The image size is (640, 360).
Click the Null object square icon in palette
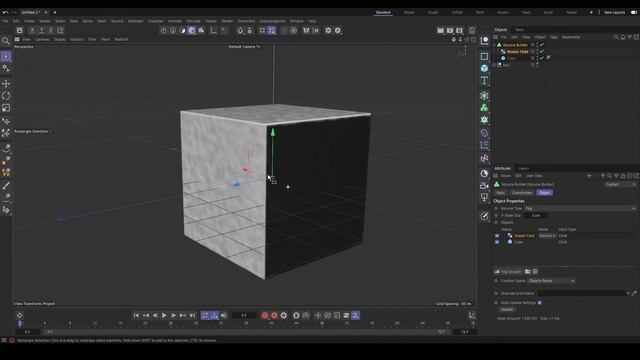tap(484, 56)
